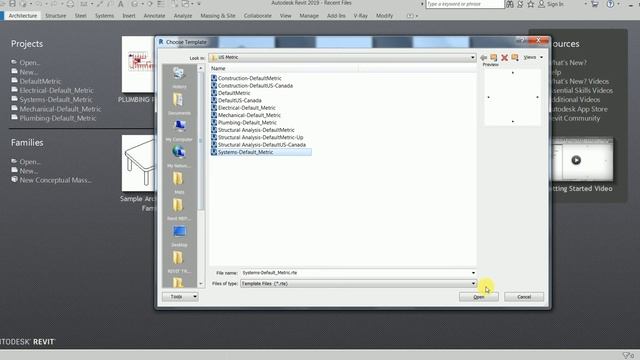The image size is (640, 360).
Task: Click the Save icon in quick access toolbar
Action: point(13,4)
